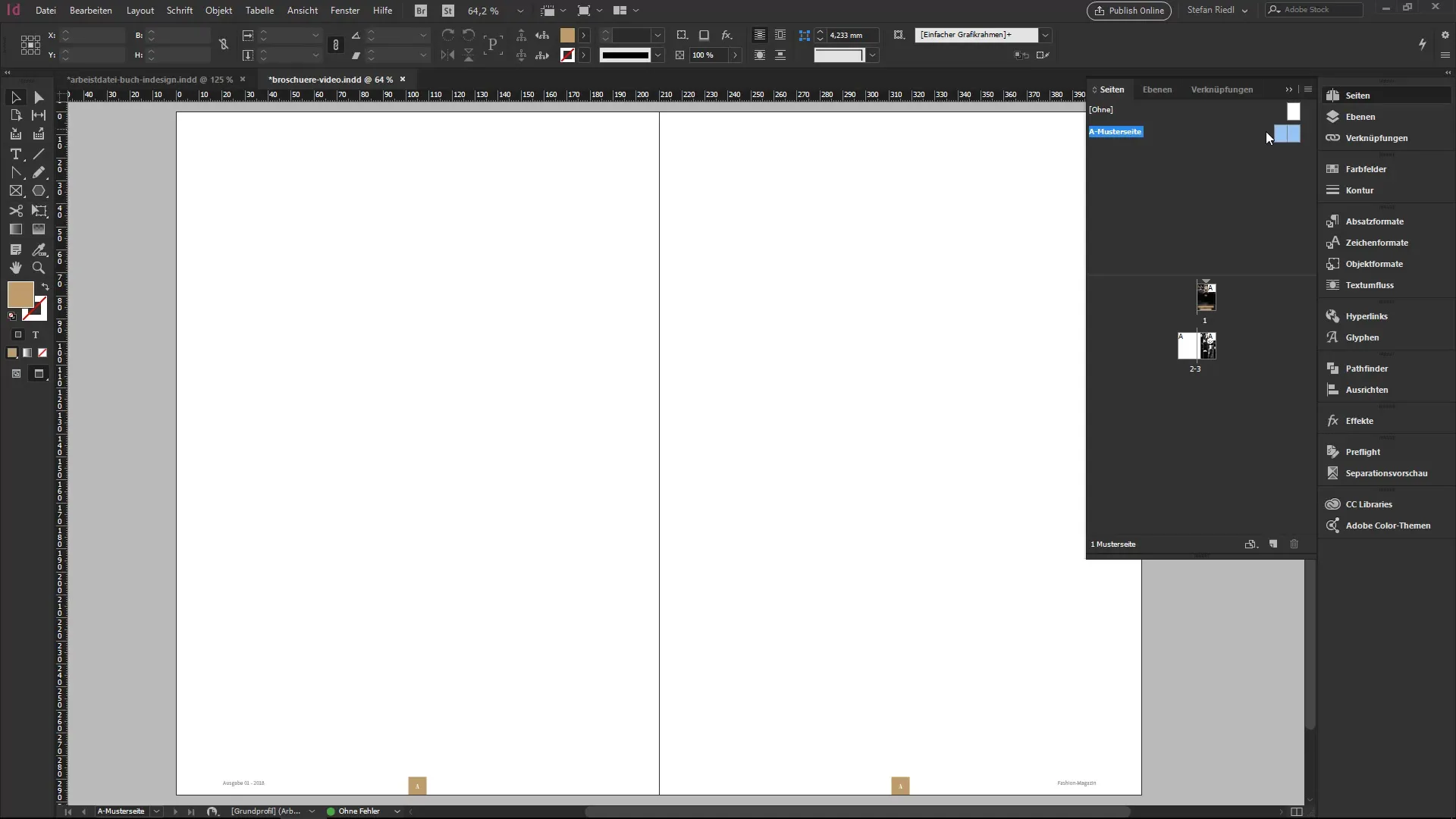Toggle constrain proportions chain icon
This screenshot has width=1456, height=819.
224,45
